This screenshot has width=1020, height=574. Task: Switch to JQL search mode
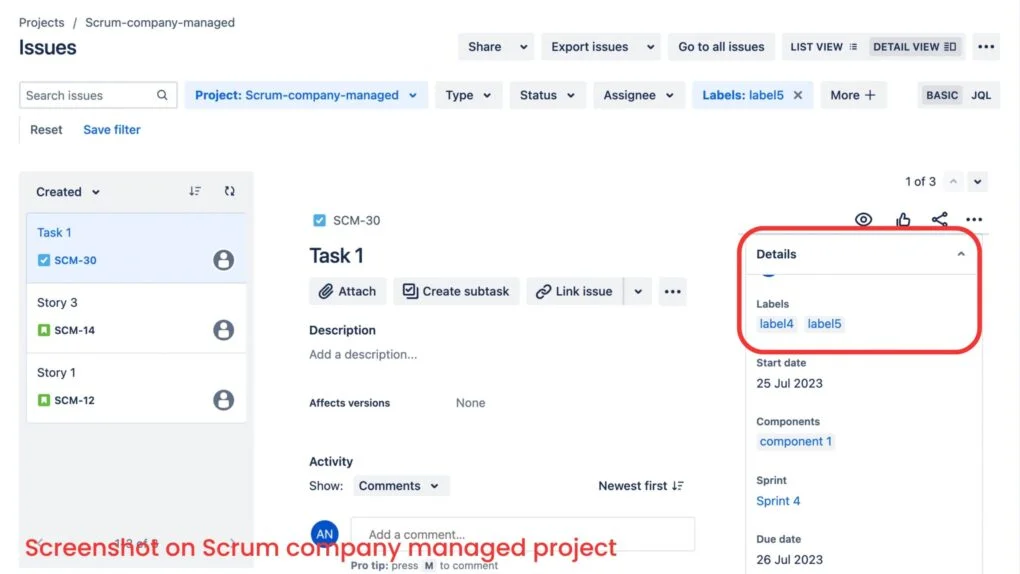coord(981,95)
